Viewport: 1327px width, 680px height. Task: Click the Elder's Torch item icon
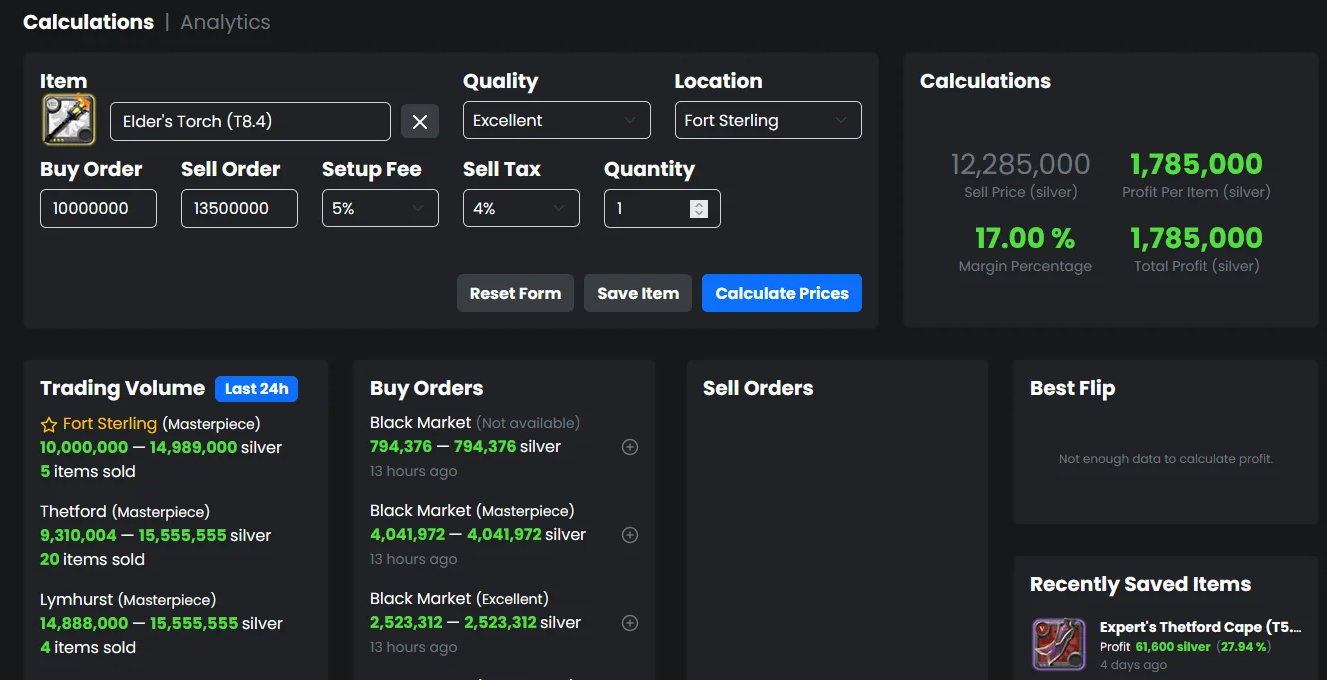69,119
